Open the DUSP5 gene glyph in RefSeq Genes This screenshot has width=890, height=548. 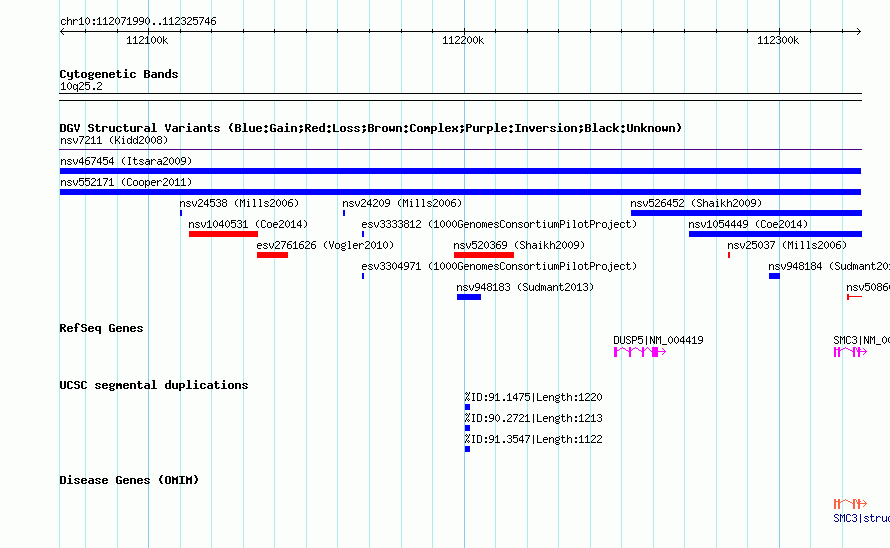pos(640,352)
